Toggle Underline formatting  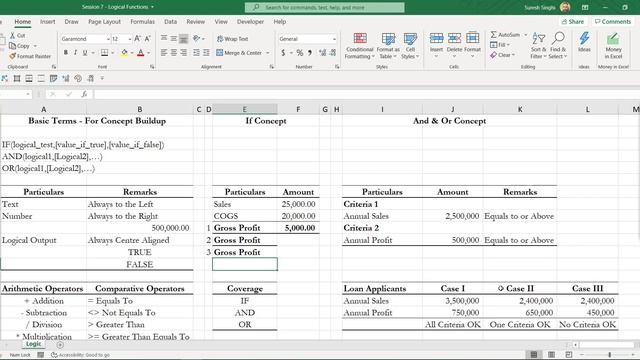pos(85,53)
